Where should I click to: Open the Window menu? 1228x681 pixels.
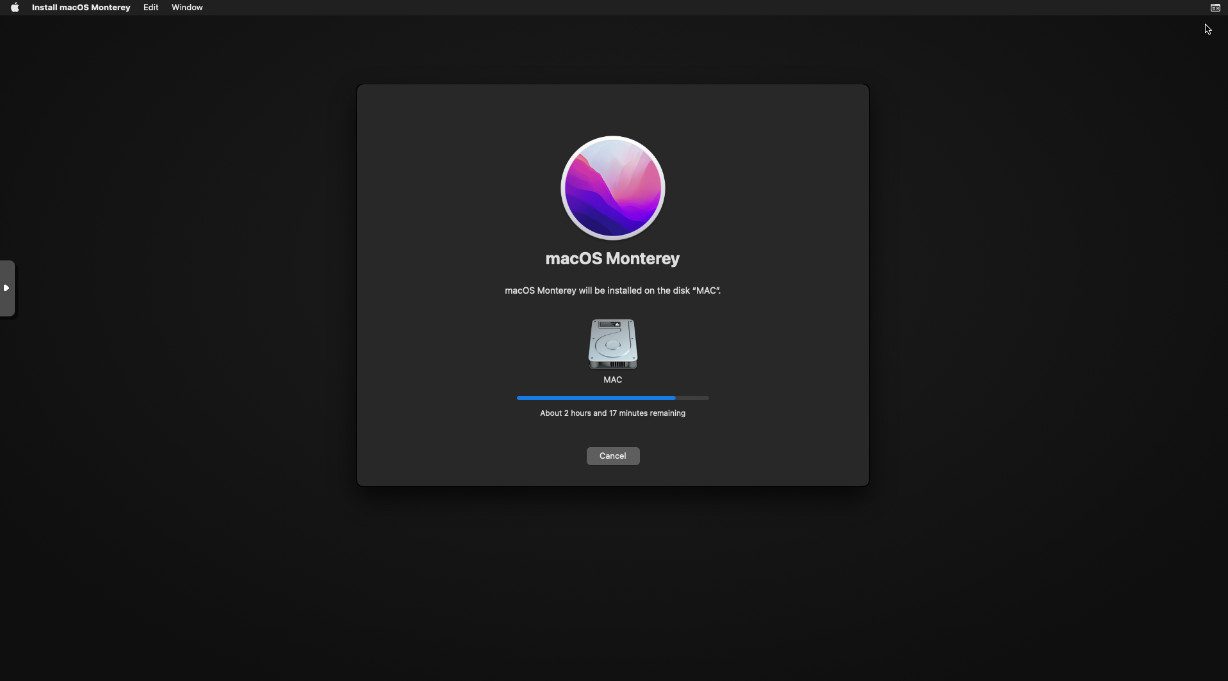(x=187, y=7)
